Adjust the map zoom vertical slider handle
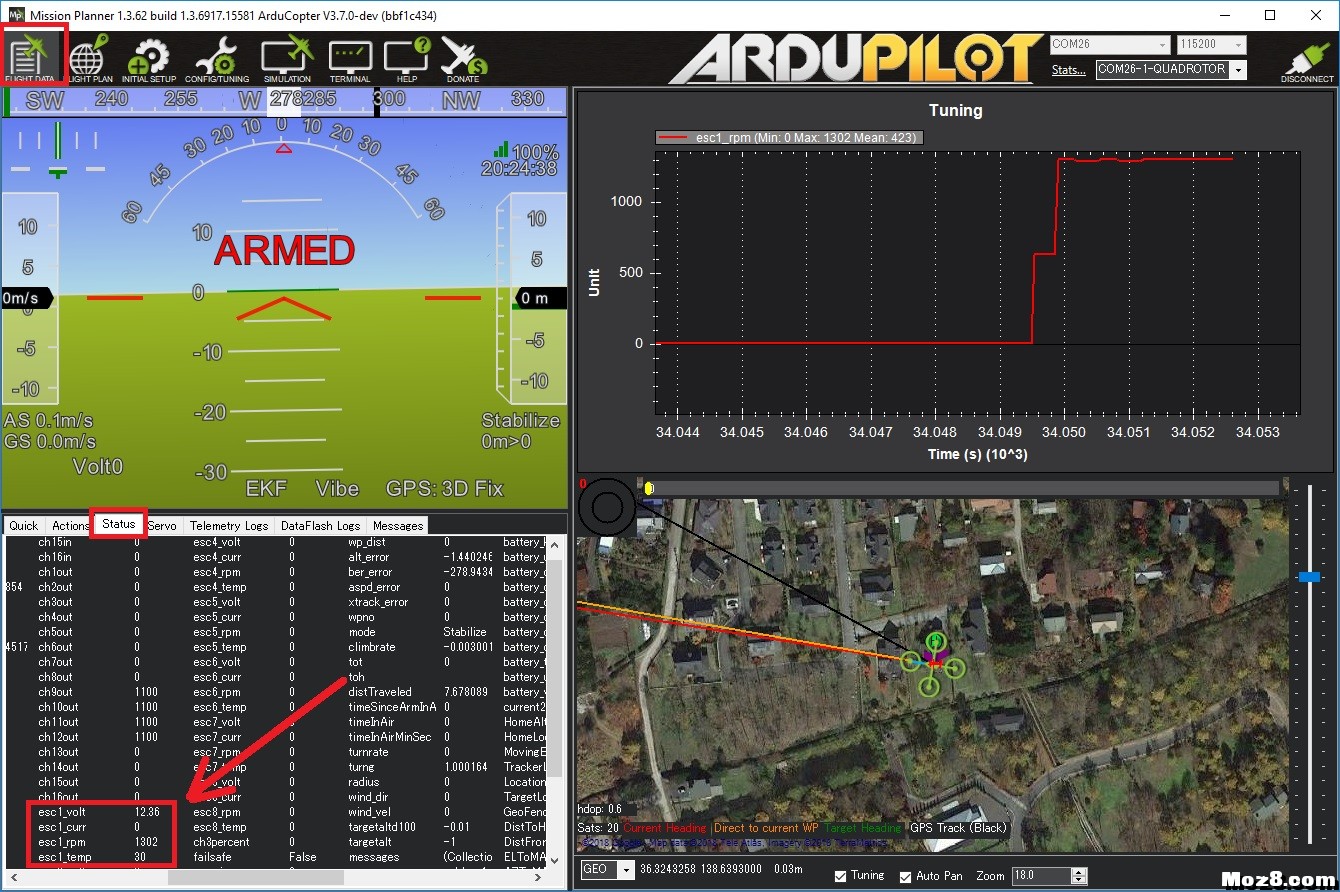1340x892 pixels. tap(1309, 577)
